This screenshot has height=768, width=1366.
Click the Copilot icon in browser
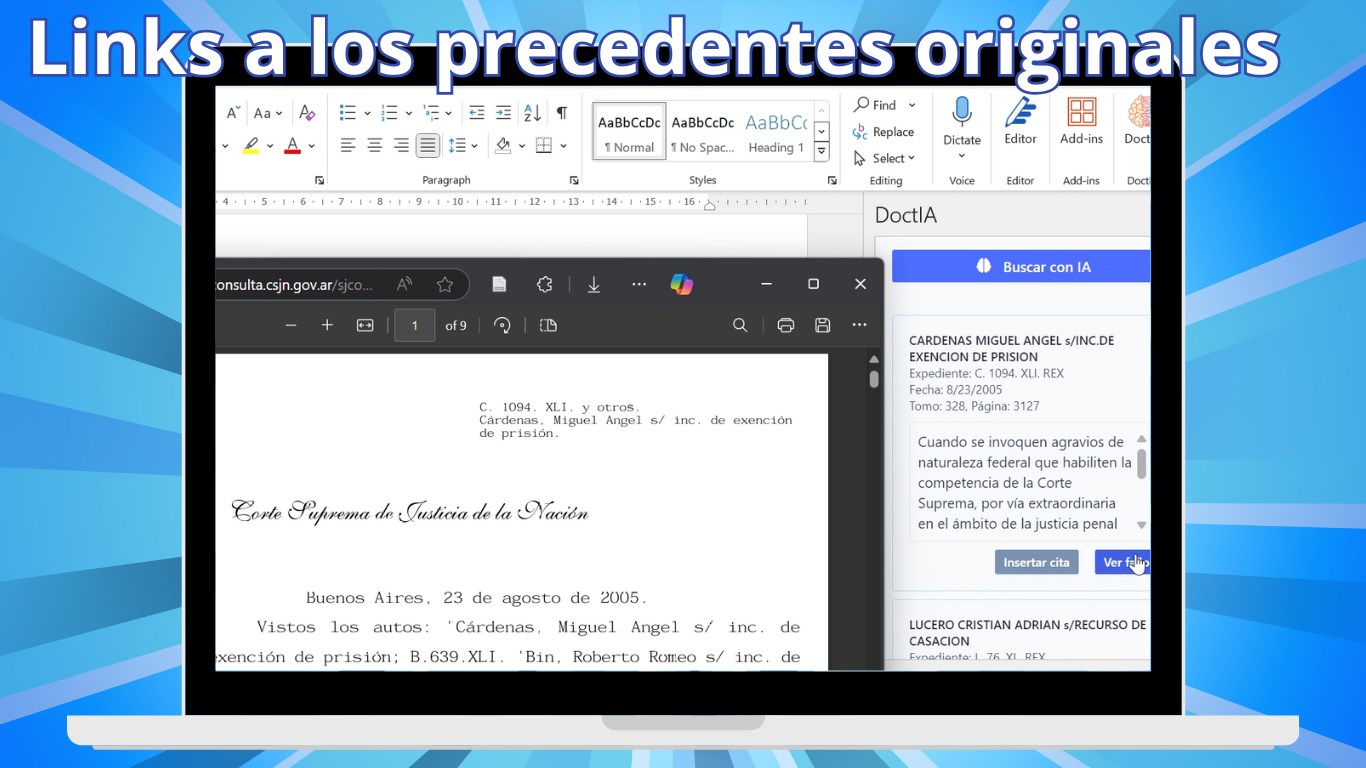pyautogui.click(x=682, y=284)
